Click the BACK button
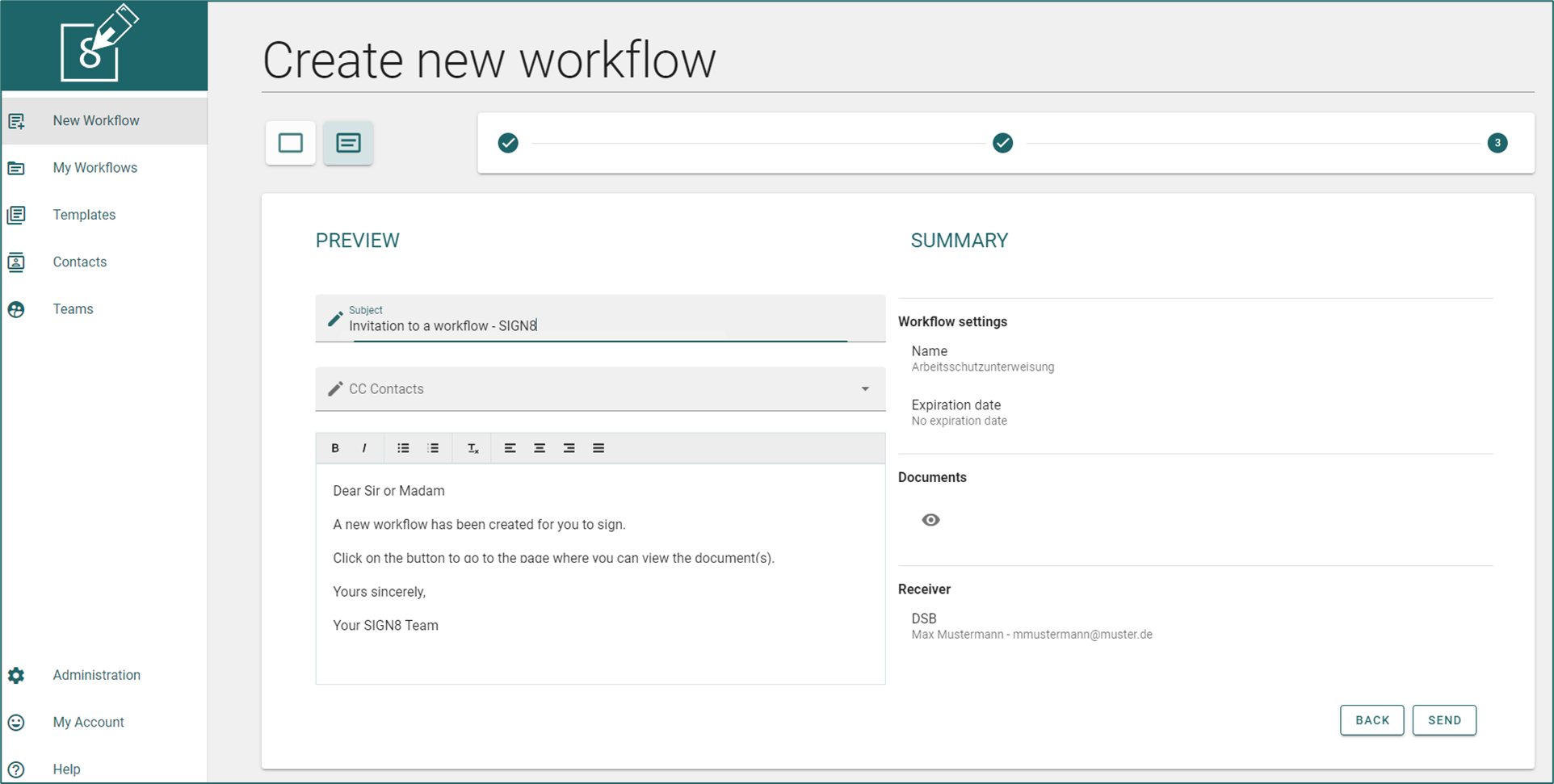The width and height of the screenshot is (1554, 784). pos(1372,720)
